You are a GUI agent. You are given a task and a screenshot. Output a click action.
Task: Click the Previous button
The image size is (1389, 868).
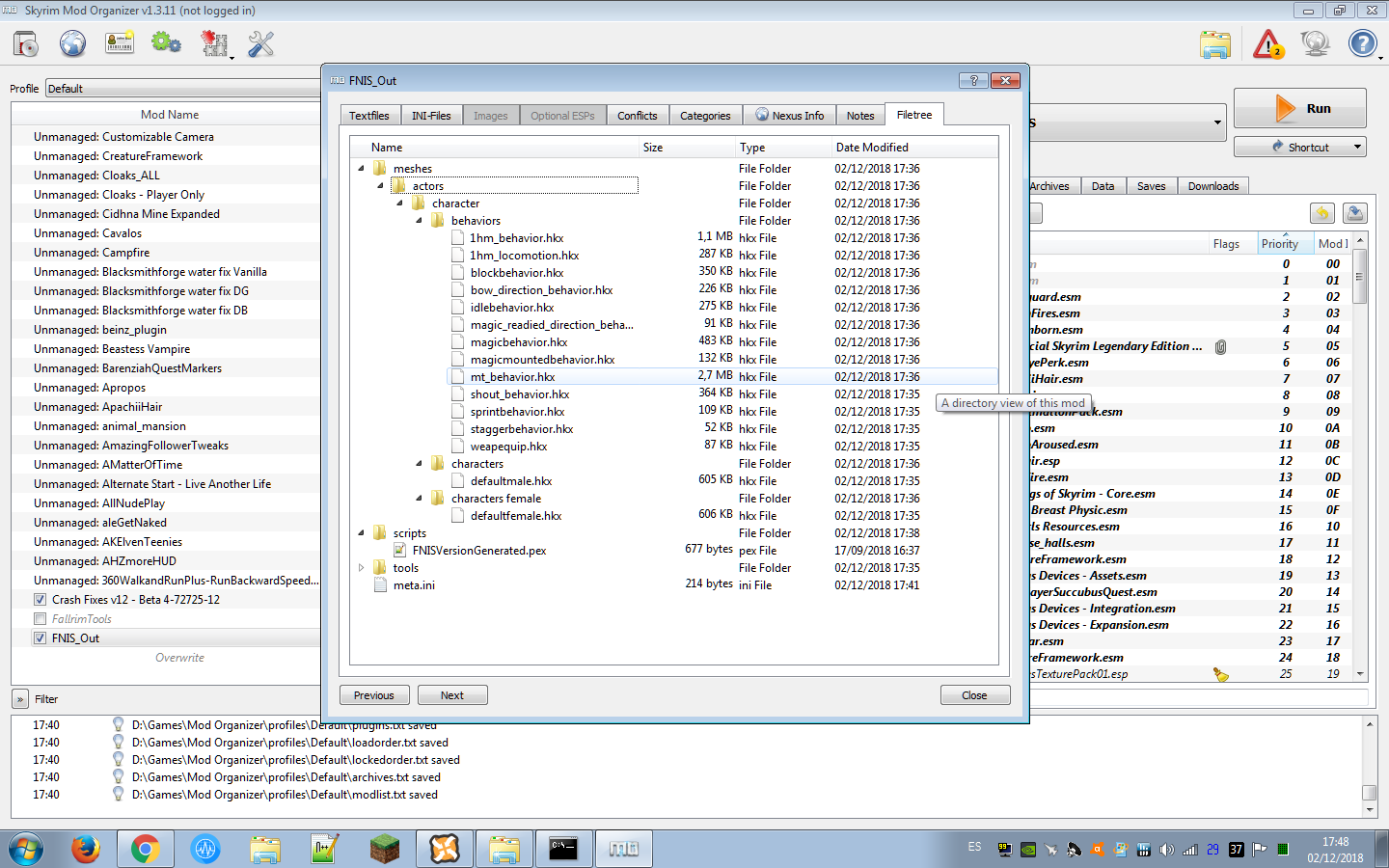[374, 695]
